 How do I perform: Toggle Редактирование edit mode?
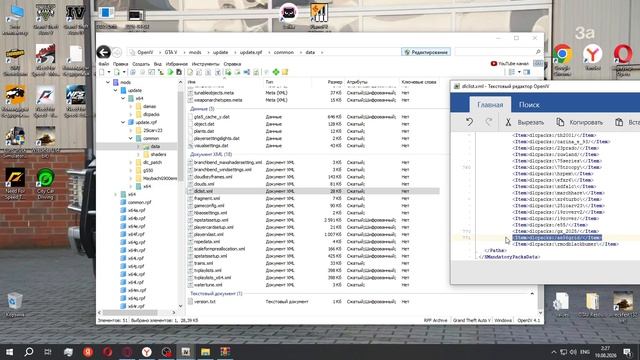click(x=426, y=52)
